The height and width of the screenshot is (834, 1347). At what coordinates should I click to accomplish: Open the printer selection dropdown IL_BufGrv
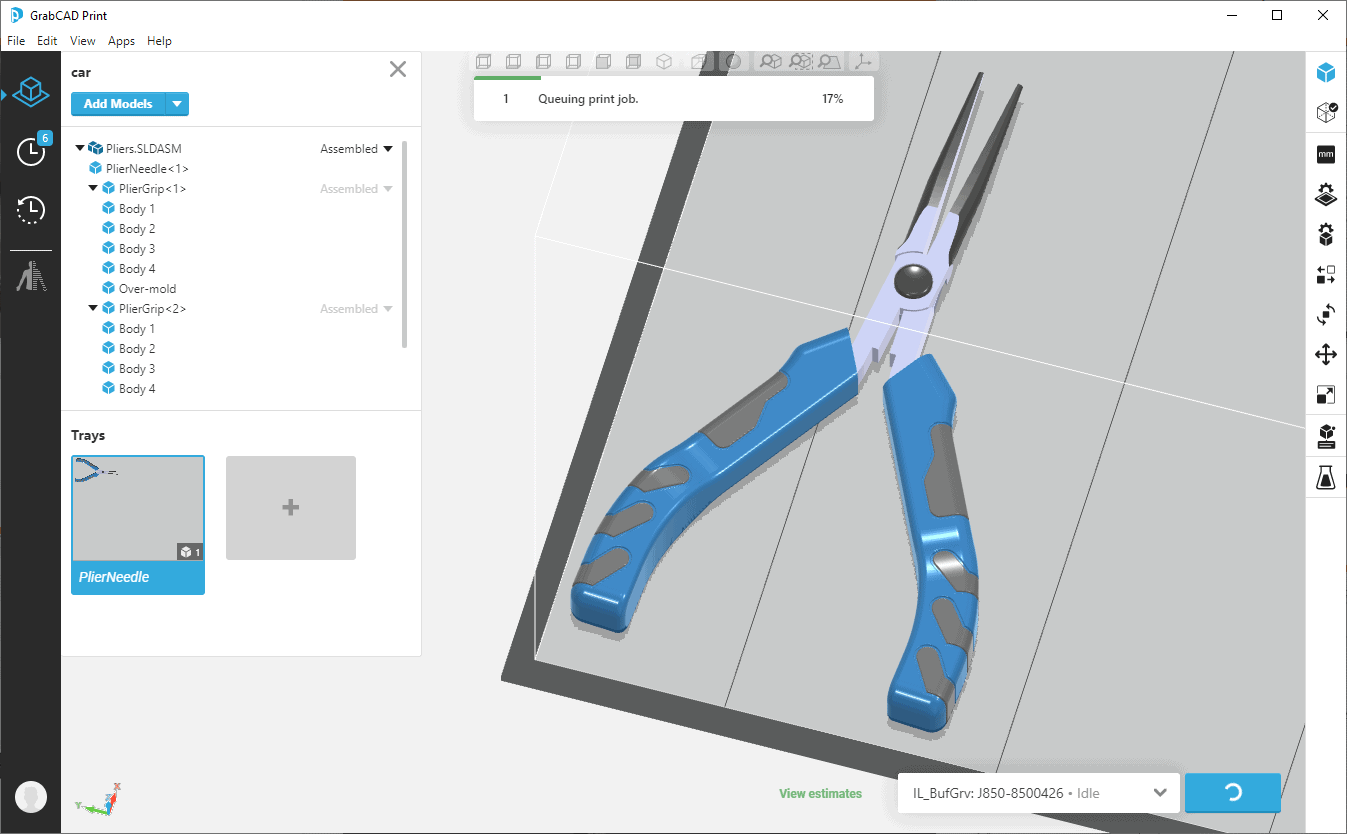(x=1039, y=793)
